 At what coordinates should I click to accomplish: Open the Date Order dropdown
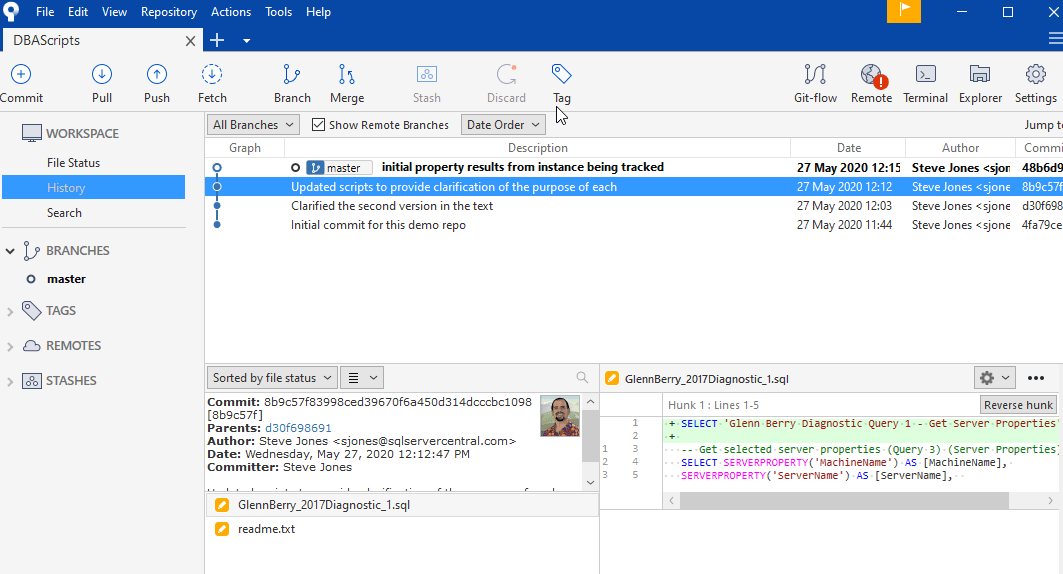pos(503,125)
